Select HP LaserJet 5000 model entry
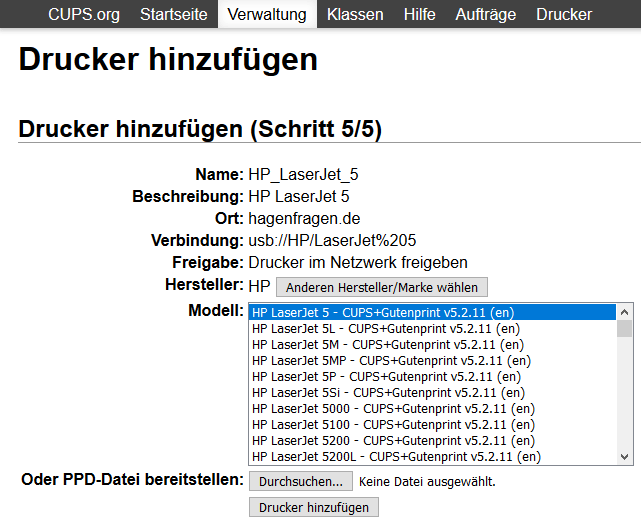641x519 pixels. click(432, 409)
